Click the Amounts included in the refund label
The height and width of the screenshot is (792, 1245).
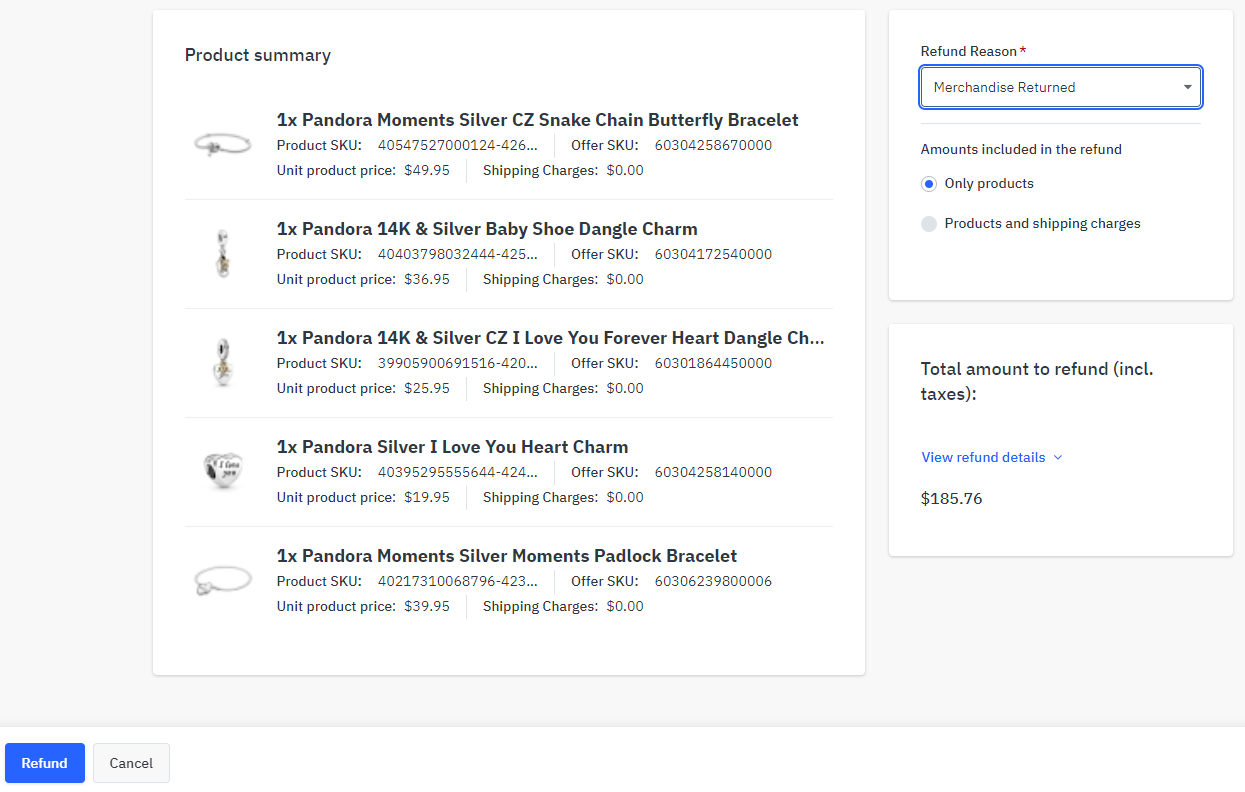coord(1021,149)
